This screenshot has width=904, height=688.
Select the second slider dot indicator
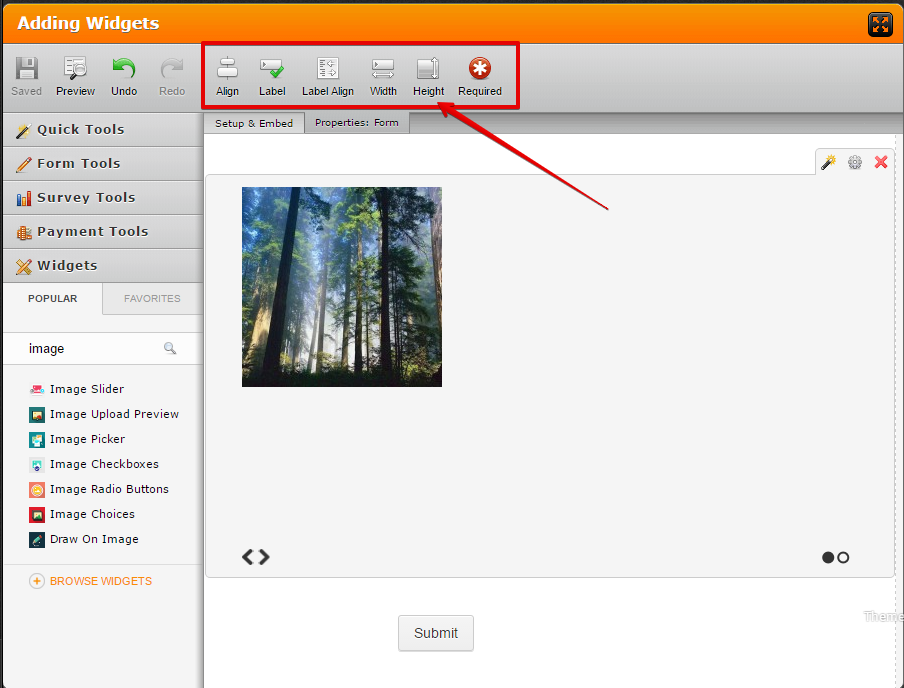pos(843,558)
